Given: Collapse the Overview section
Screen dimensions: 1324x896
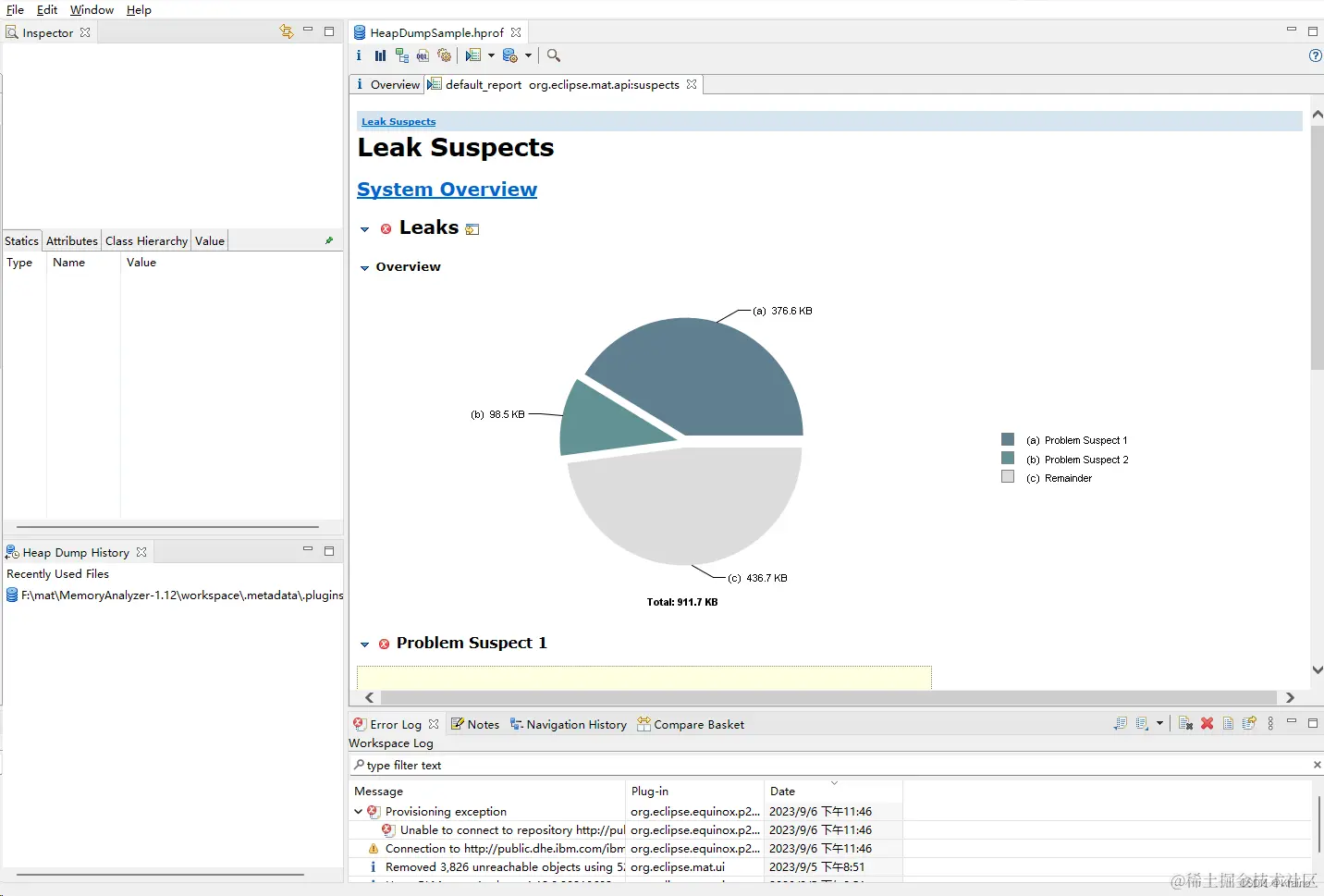Looking at the screenshot, I should (364, 267).
